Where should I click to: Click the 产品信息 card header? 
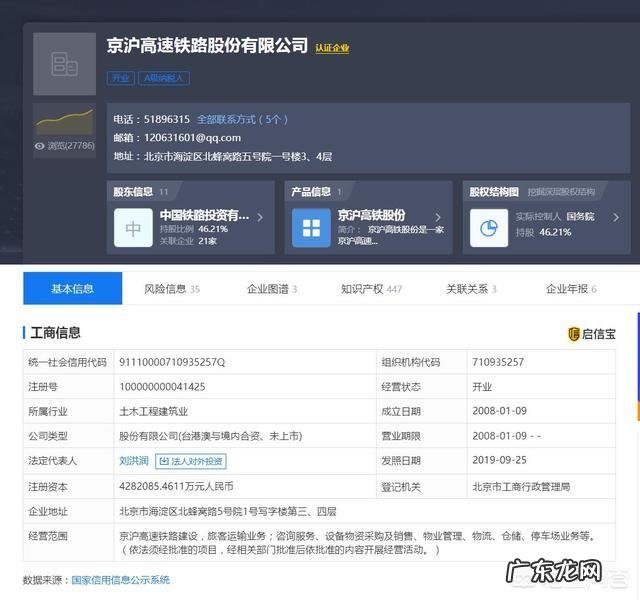(x=316, y=192)
